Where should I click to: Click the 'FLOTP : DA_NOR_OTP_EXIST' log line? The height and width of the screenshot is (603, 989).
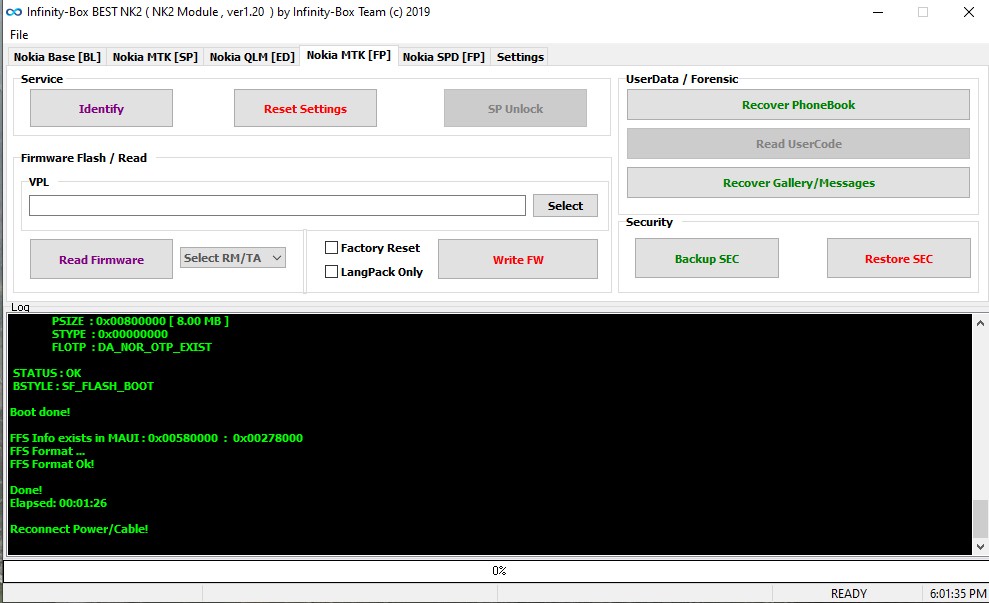click(x=132, y=347)
